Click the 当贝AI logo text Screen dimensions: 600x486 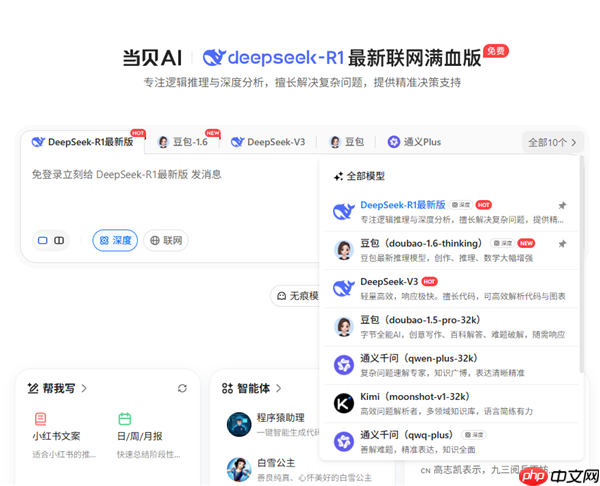click(x=152, y=58)
